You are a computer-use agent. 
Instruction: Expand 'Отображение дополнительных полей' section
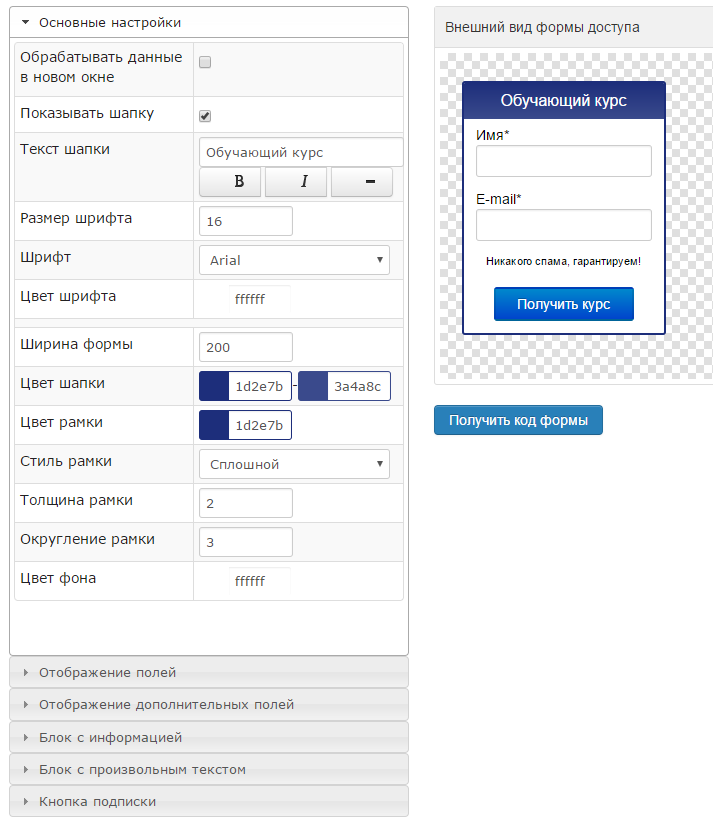coord(166,704)
